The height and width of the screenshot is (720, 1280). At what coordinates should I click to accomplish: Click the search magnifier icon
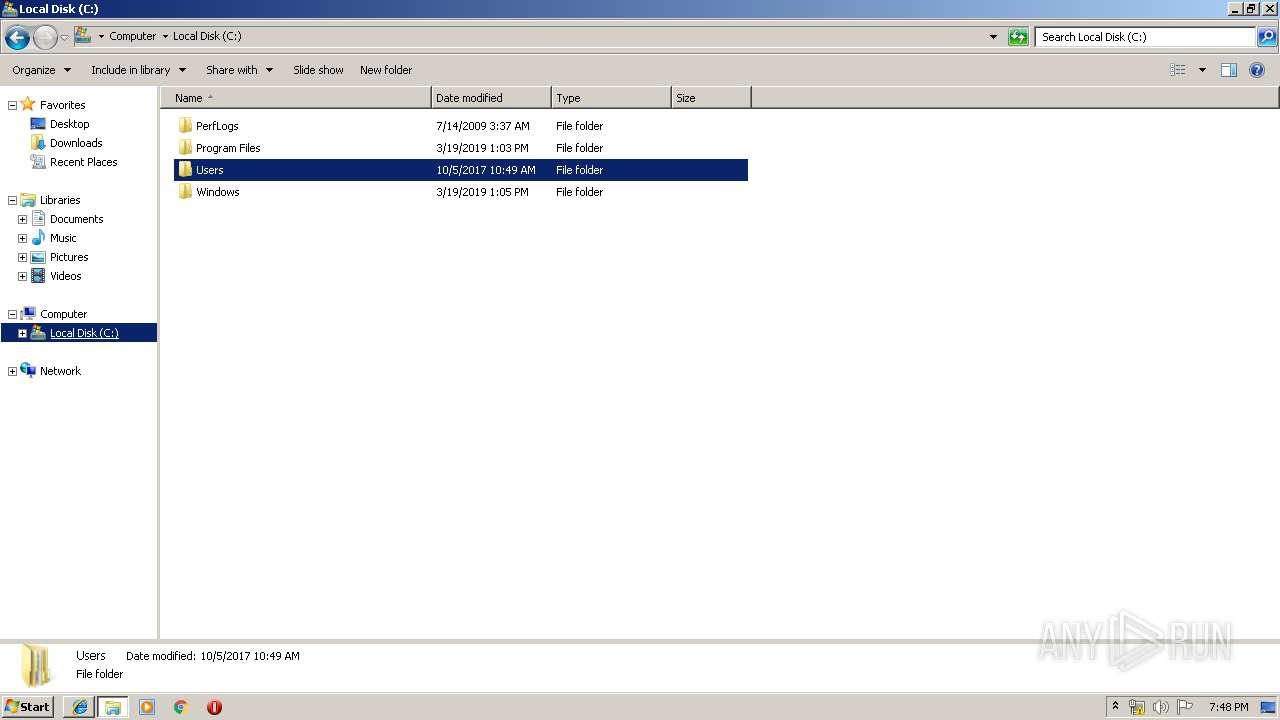[1267, 37]
